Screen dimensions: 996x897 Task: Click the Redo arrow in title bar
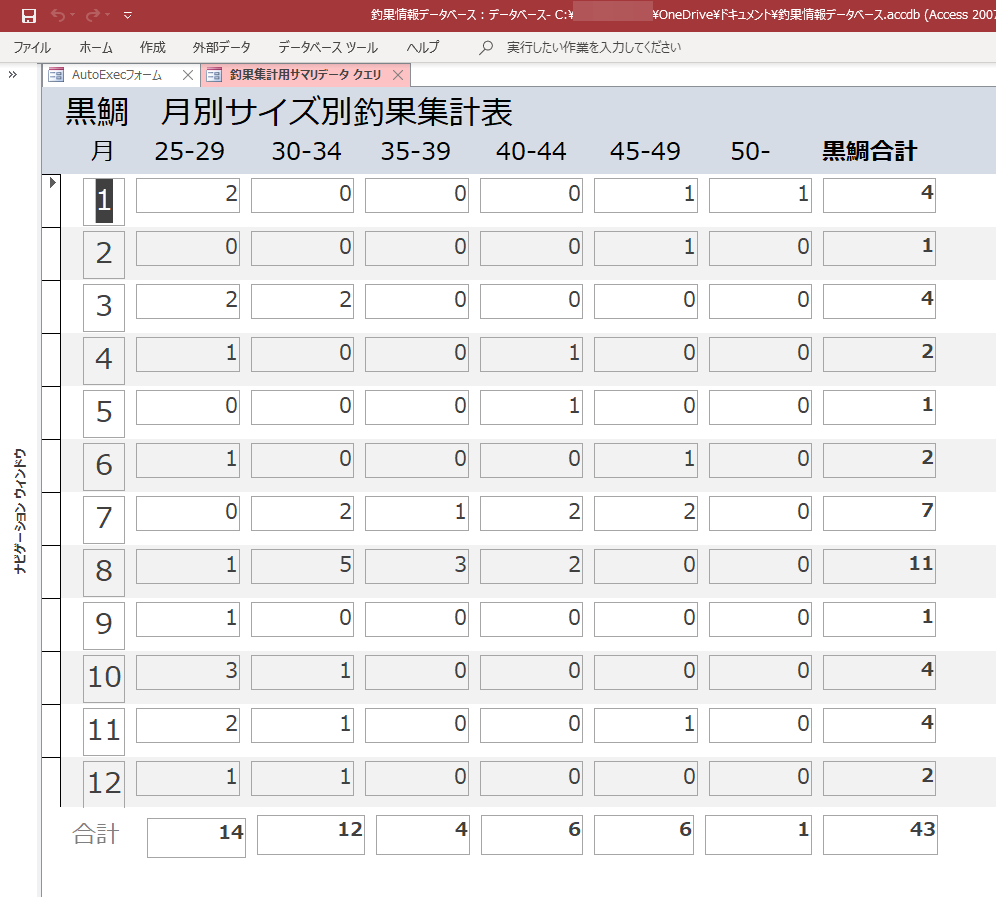tap(93, 15)
